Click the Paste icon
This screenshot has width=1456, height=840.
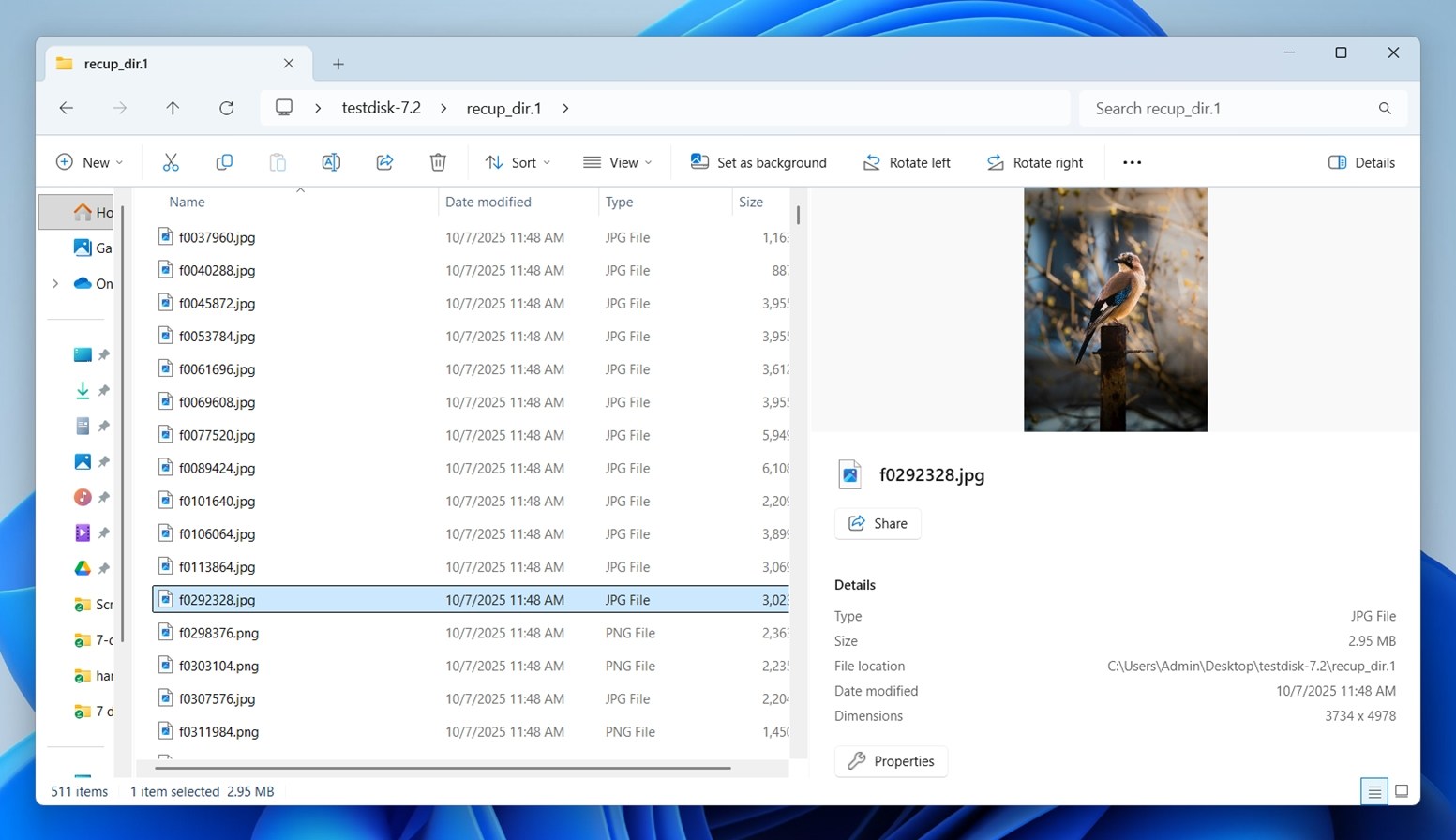(x=278, y=161)
